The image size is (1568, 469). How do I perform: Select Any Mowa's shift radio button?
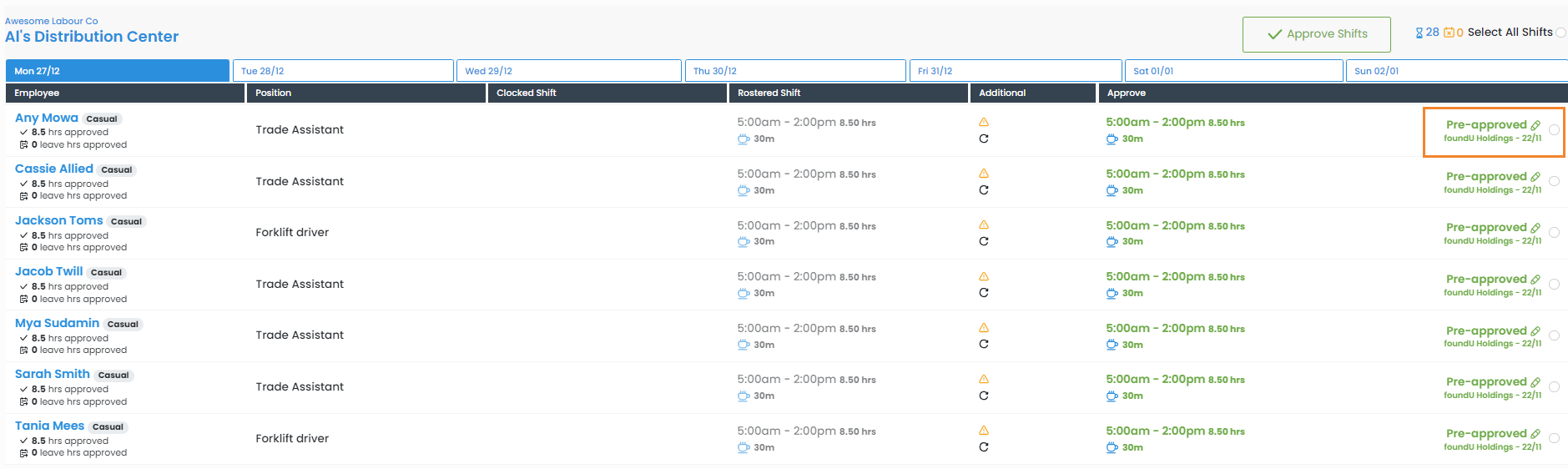tap(1554, 130)
